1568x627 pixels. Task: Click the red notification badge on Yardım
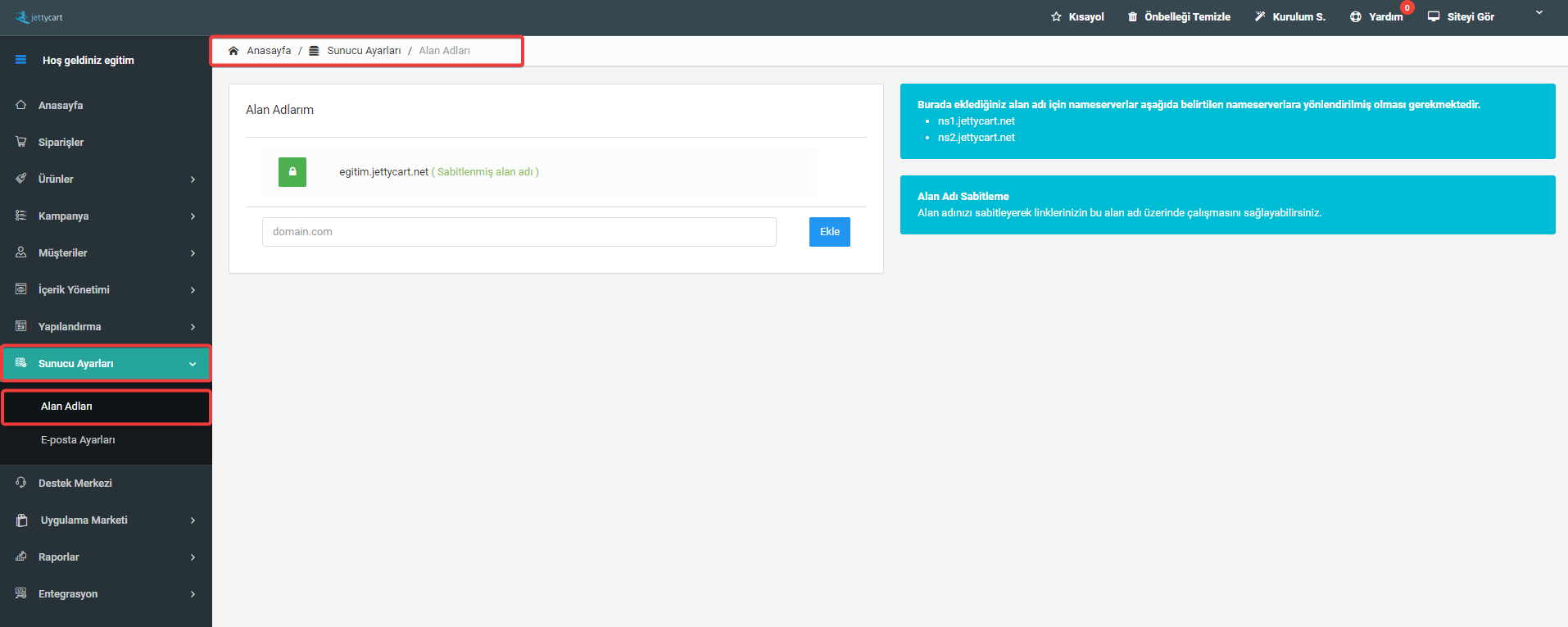point(1407,7)
